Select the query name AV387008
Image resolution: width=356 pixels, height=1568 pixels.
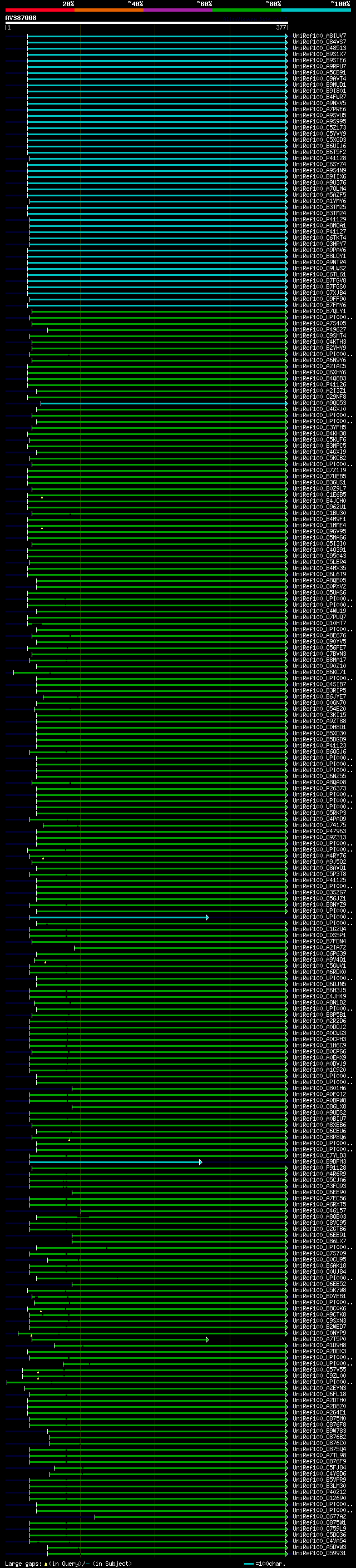[21, 18]
